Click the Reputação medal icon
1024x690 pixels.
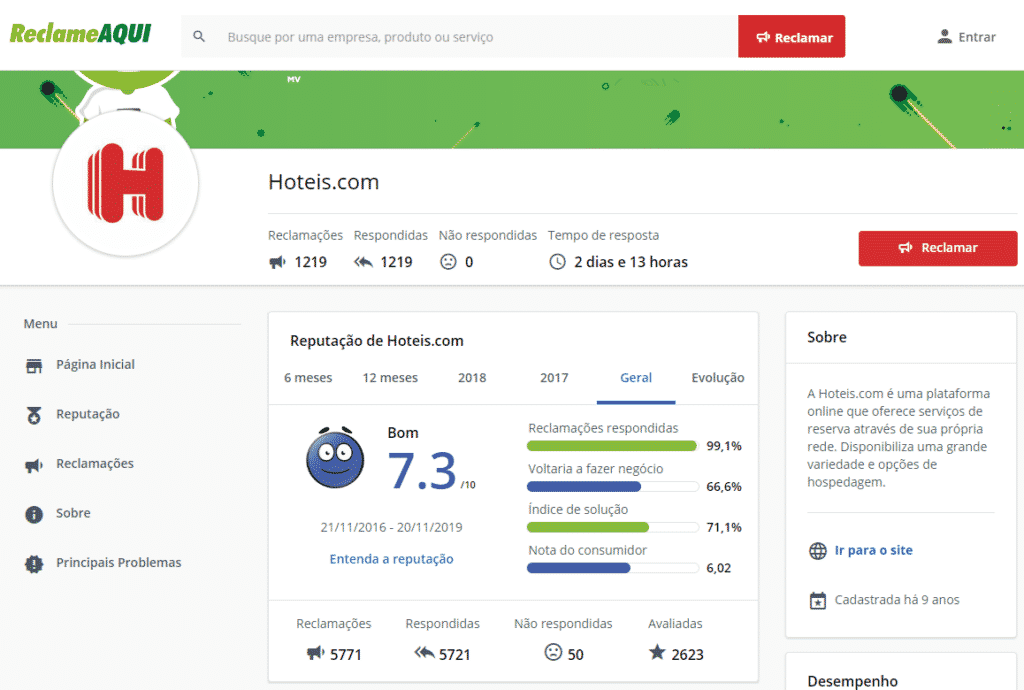(34, 415)
